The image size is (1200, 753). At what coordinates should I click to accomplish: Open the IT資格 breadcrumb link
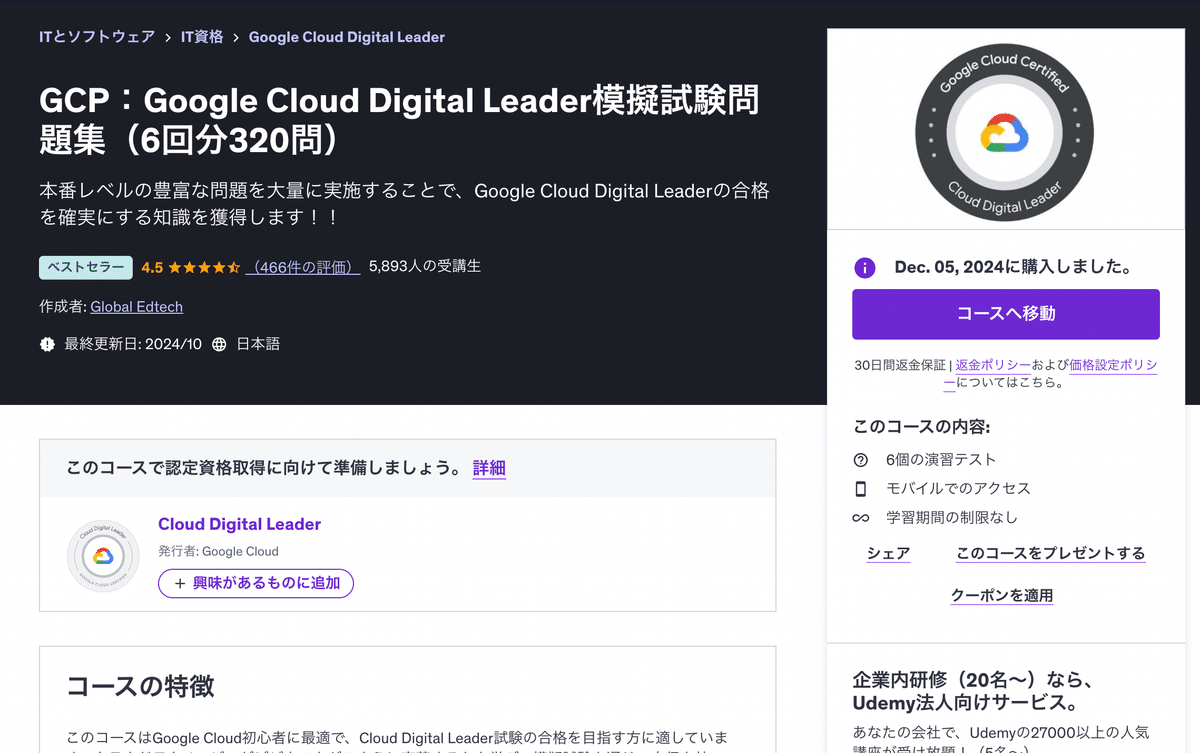[202, 37]
